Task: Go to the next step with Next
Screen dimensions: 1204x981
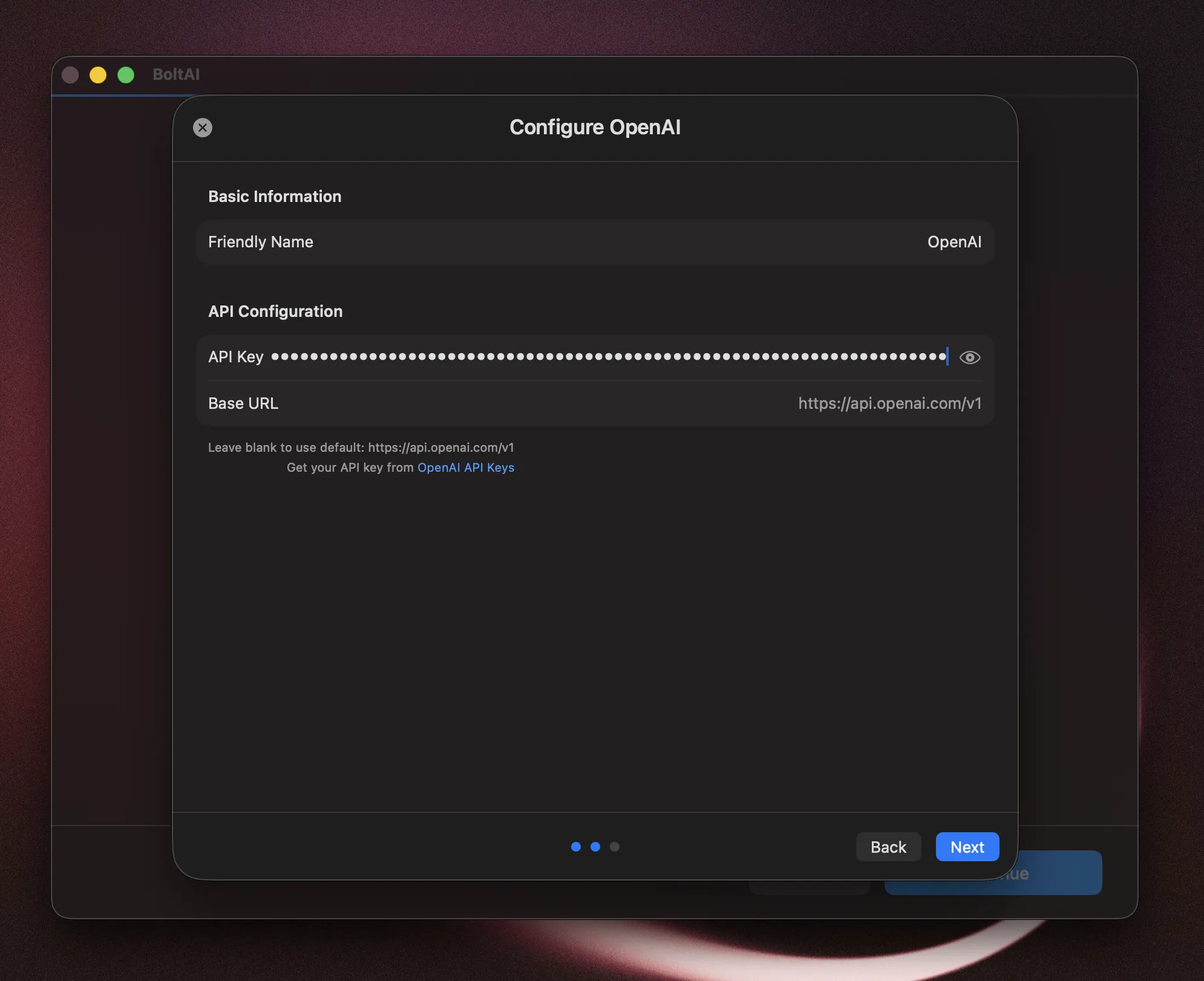Action: pos(967,847)
